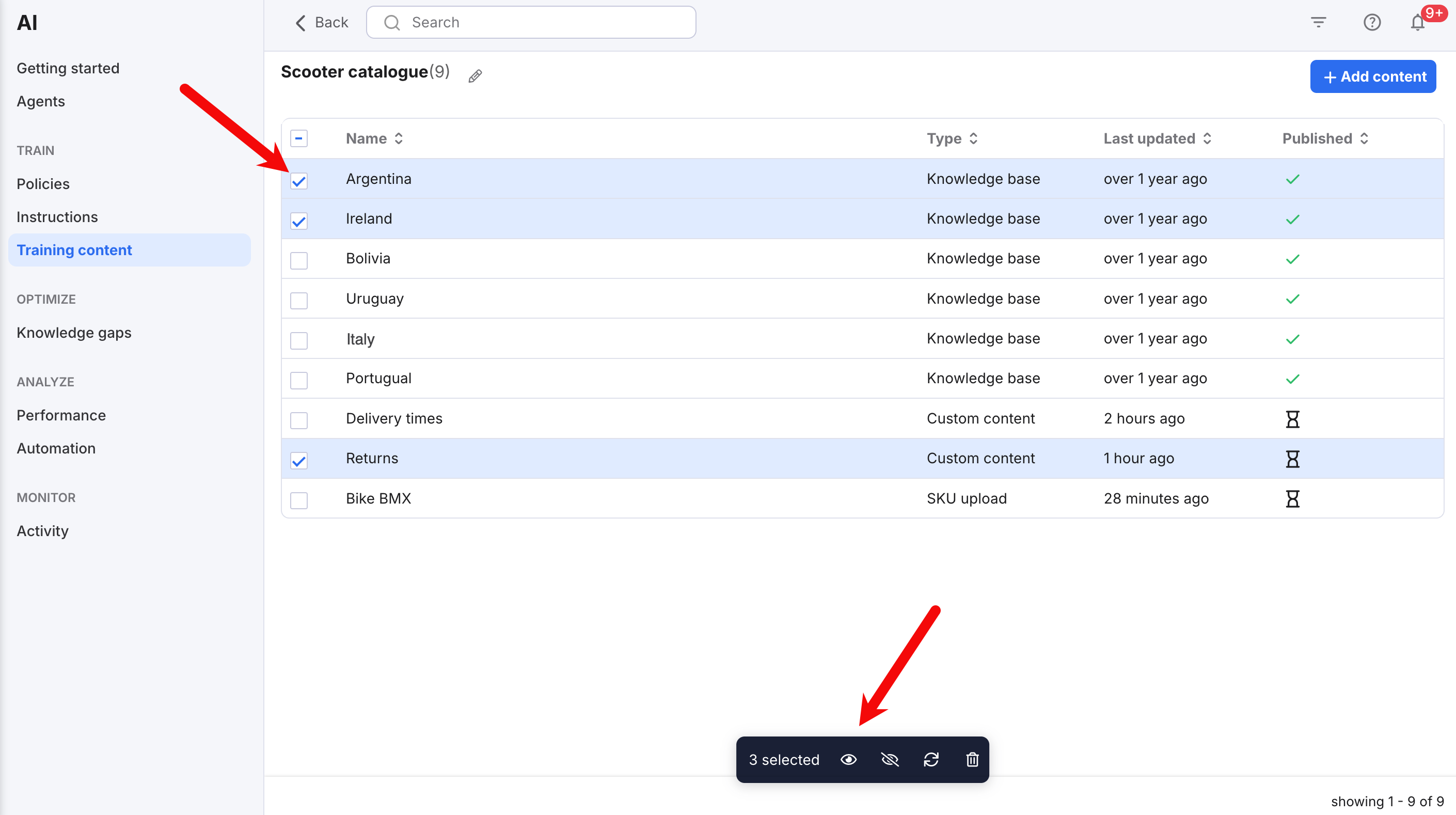Click the eye publish icon in selection bar
This screenshot has height=815, width=1456.
point(848,760)
